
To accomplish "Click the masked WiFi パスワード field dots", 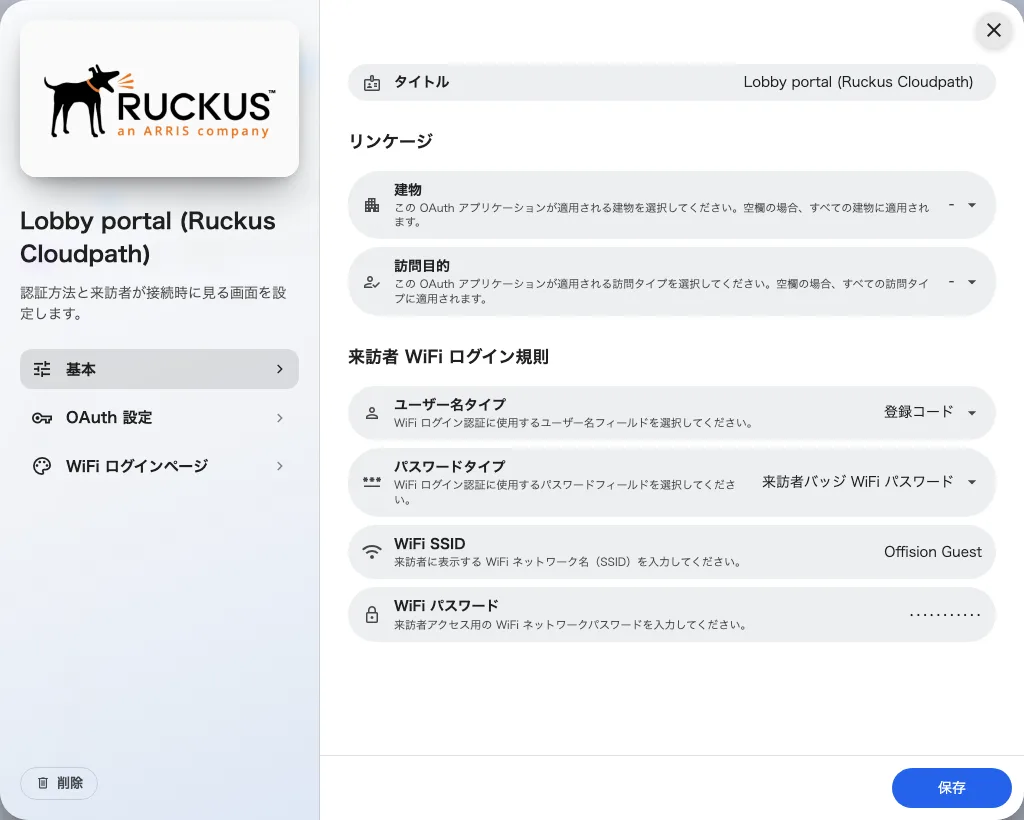I will [x=945, y=614].
